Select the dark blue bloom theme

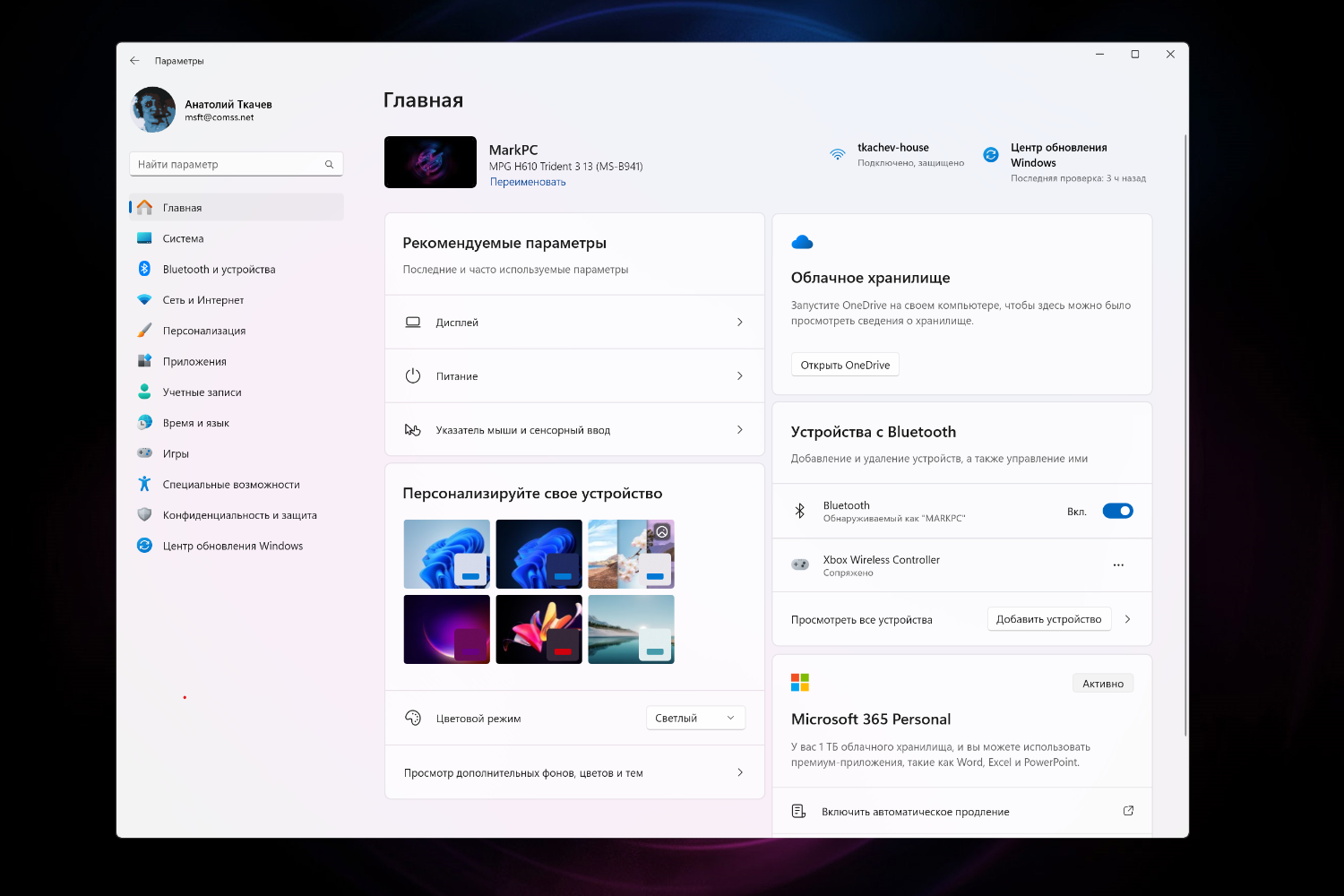coord(539,554)
